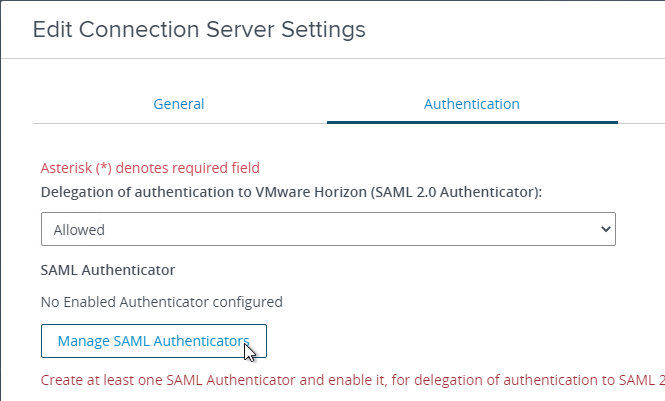Click the word Settings in the dialog title
Viewport: 665px width, 401px height.
tap(323, 30)
